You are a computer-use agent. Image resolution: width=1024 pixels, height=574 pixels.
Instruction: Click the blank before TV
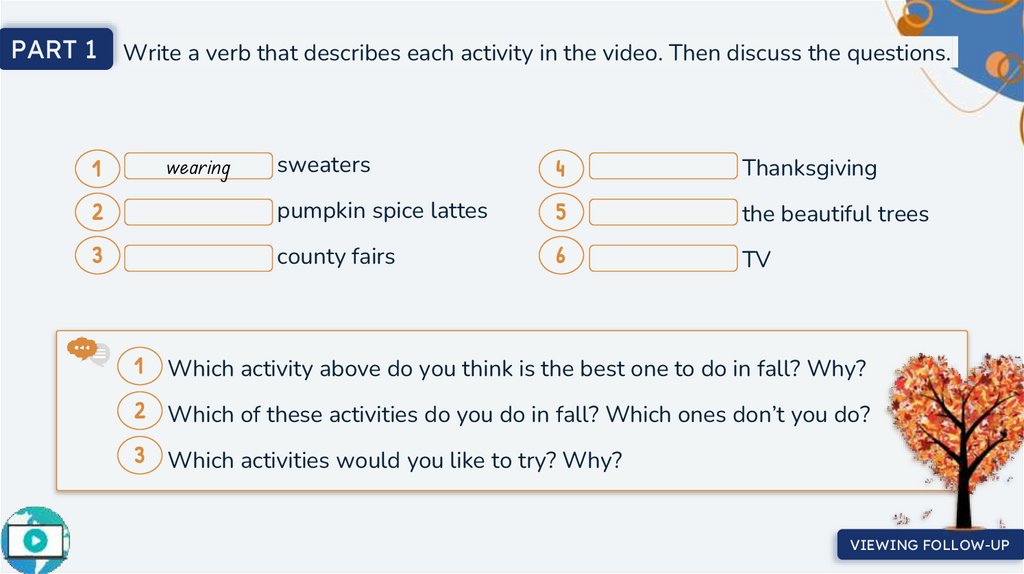coord(662,257)
